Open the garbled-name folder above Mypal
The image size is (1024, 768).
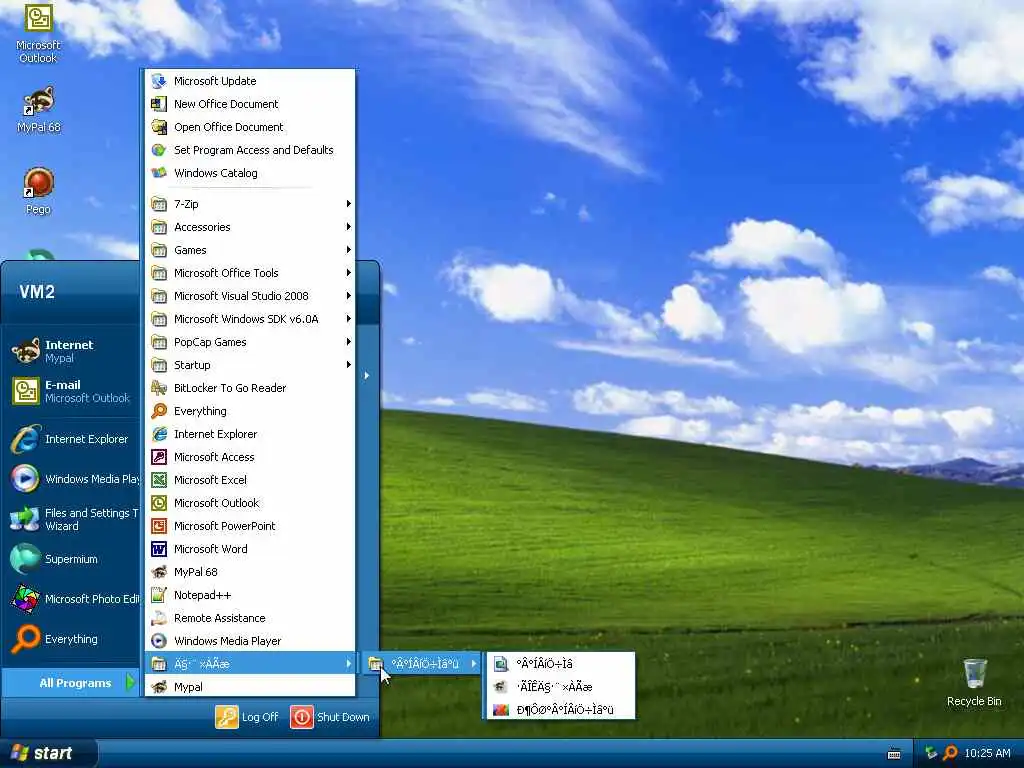point(250,664)
